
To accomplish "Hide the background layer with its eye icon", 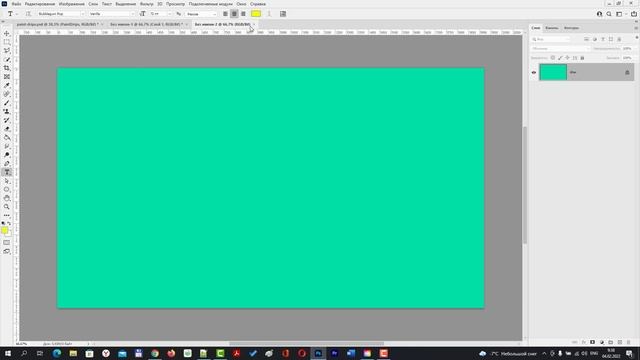I will 534,73.
